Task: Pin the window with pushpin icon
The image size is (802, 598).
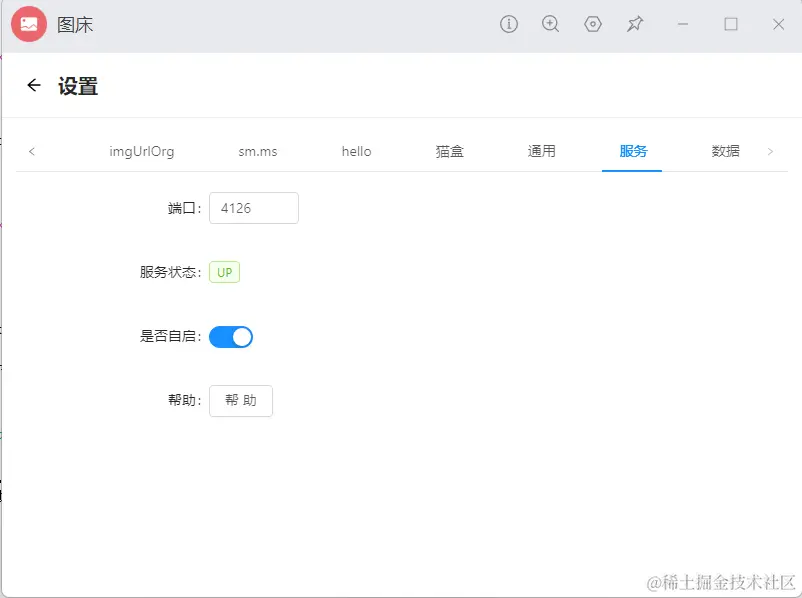Action: tap(635, 24)
